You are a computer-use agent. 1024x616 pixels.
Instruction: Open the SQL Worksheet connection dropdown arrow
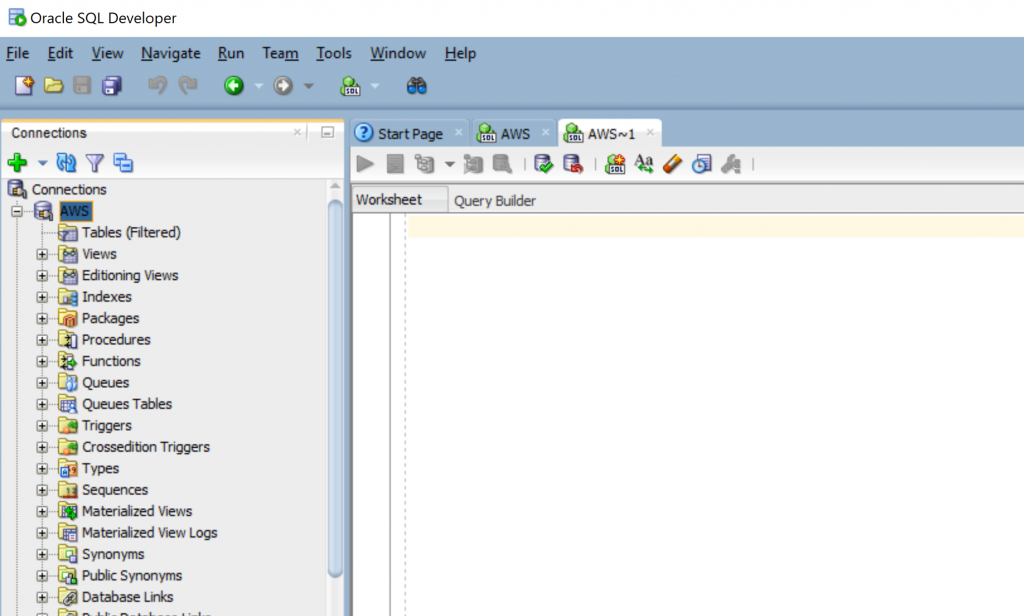(375, 86)
